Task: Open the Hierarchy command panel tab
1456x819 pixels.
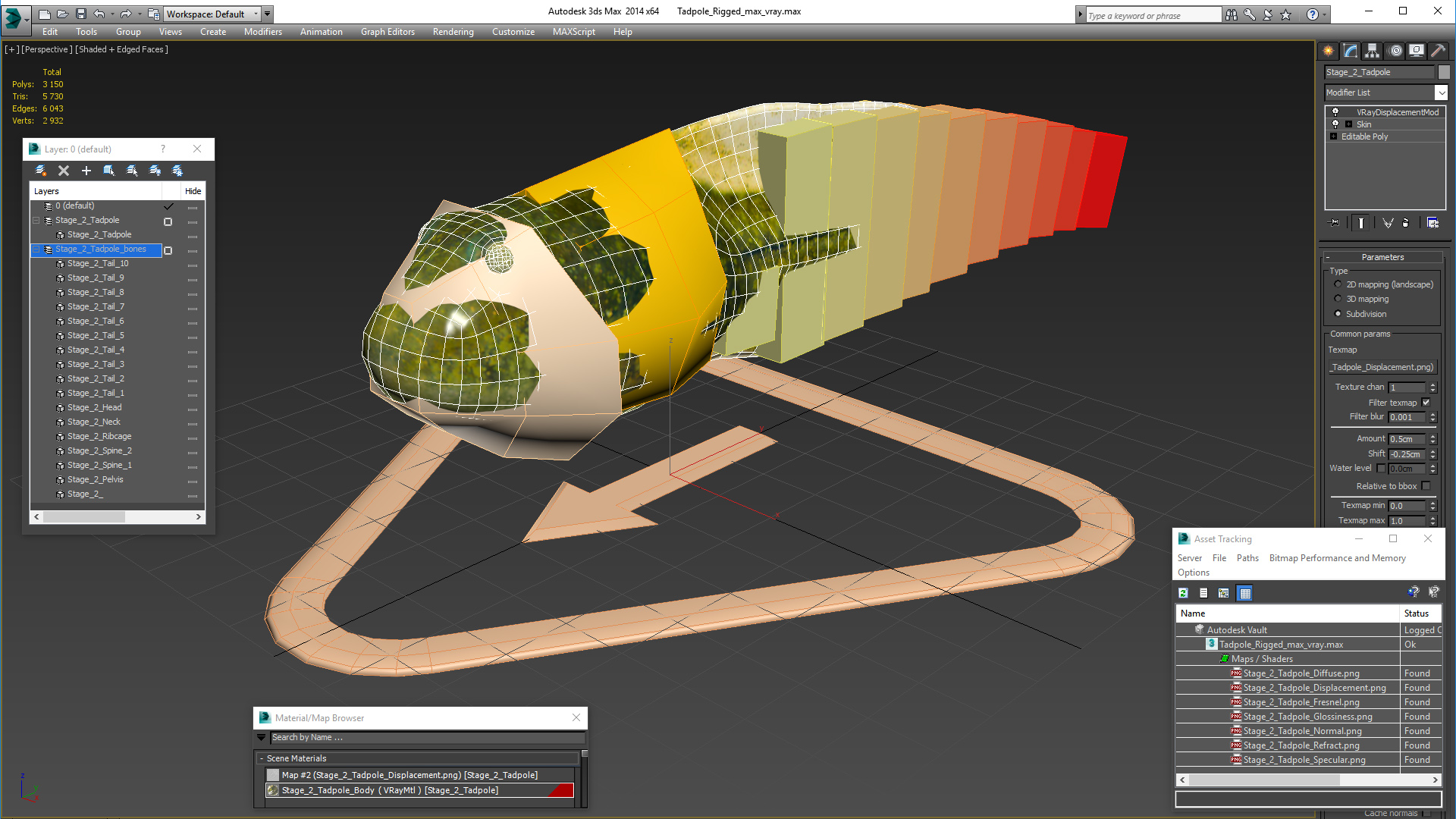Action: click(1373, 51)
